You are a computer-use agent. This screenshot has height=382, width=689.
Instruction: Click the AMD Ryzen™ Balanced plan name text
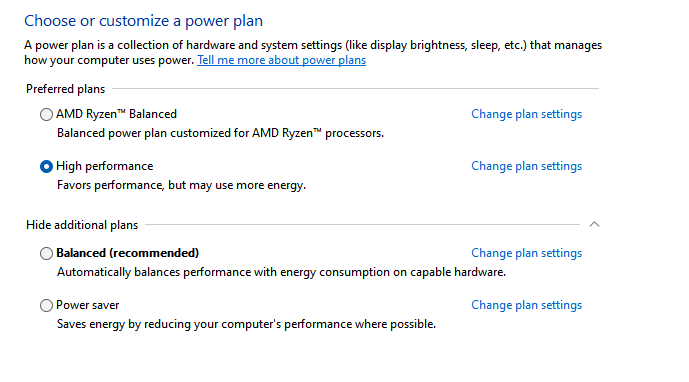[x=116, y=114]
